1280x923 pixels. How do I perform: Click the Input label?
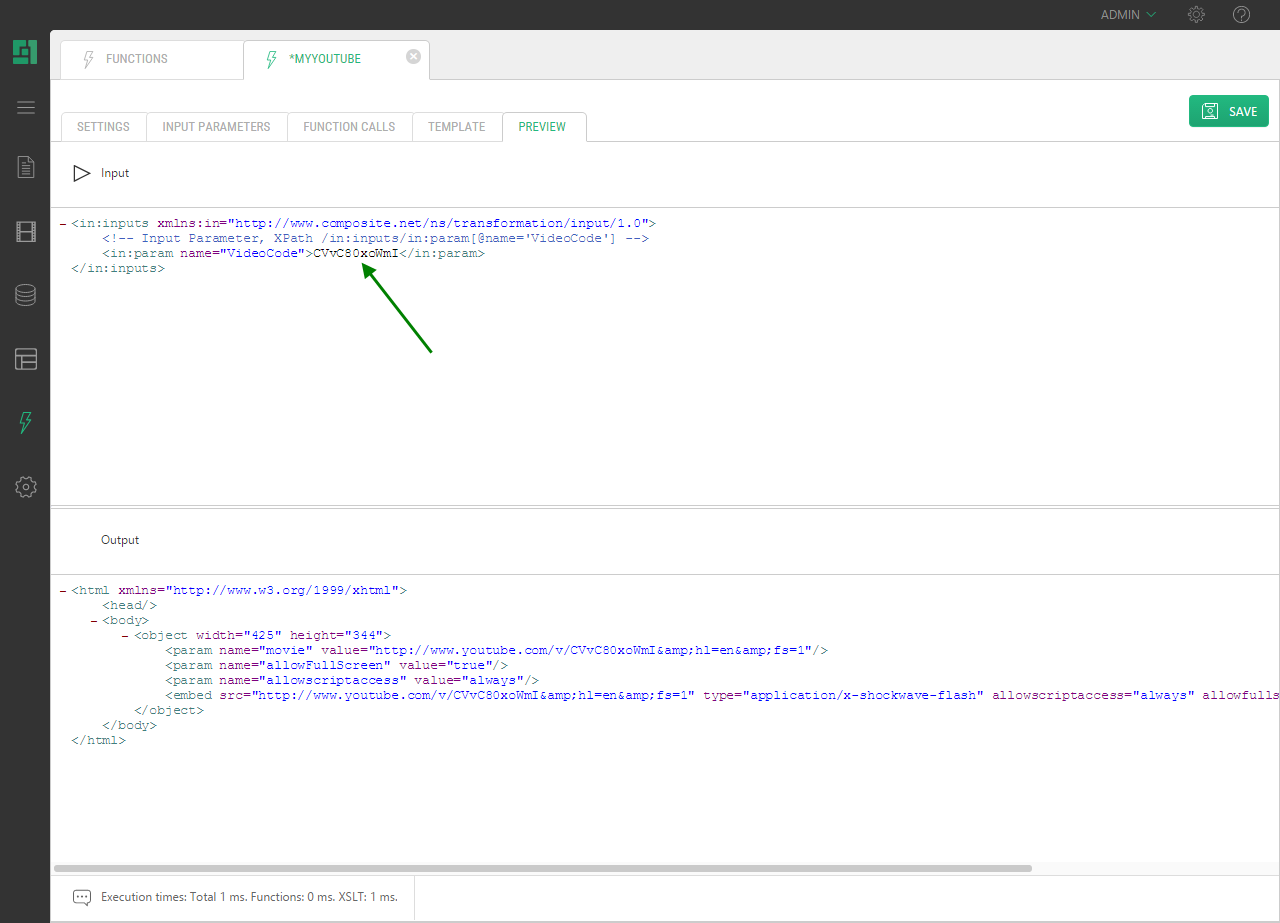point(115,173)
